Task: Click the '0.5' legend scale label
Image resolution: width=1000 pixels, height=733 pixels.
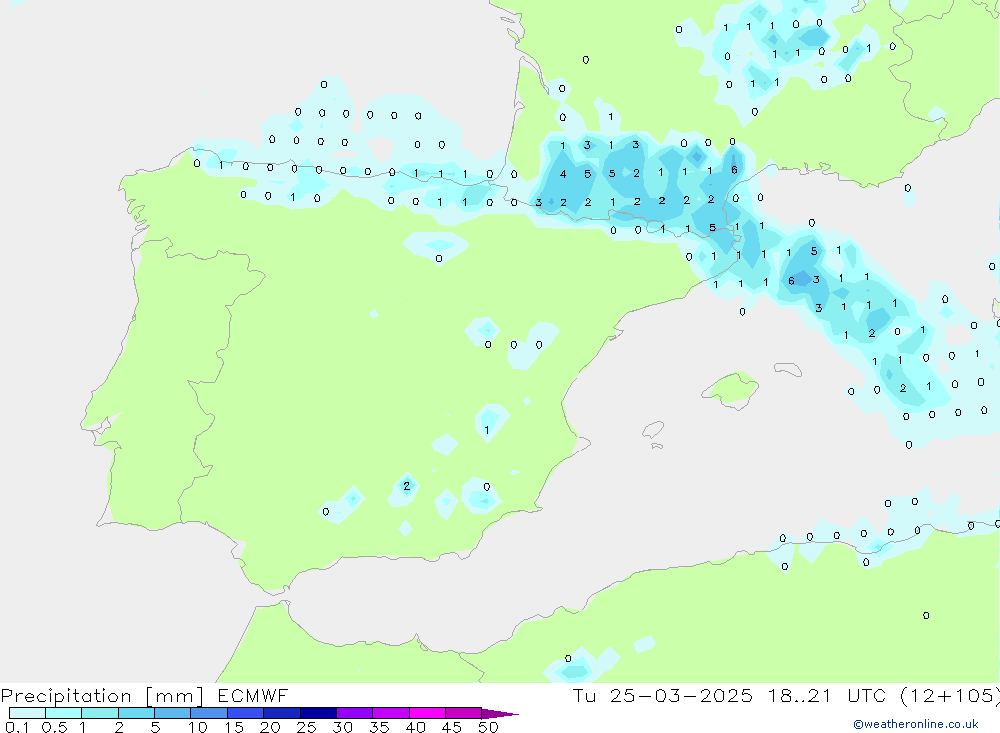Action: [54, 727]
